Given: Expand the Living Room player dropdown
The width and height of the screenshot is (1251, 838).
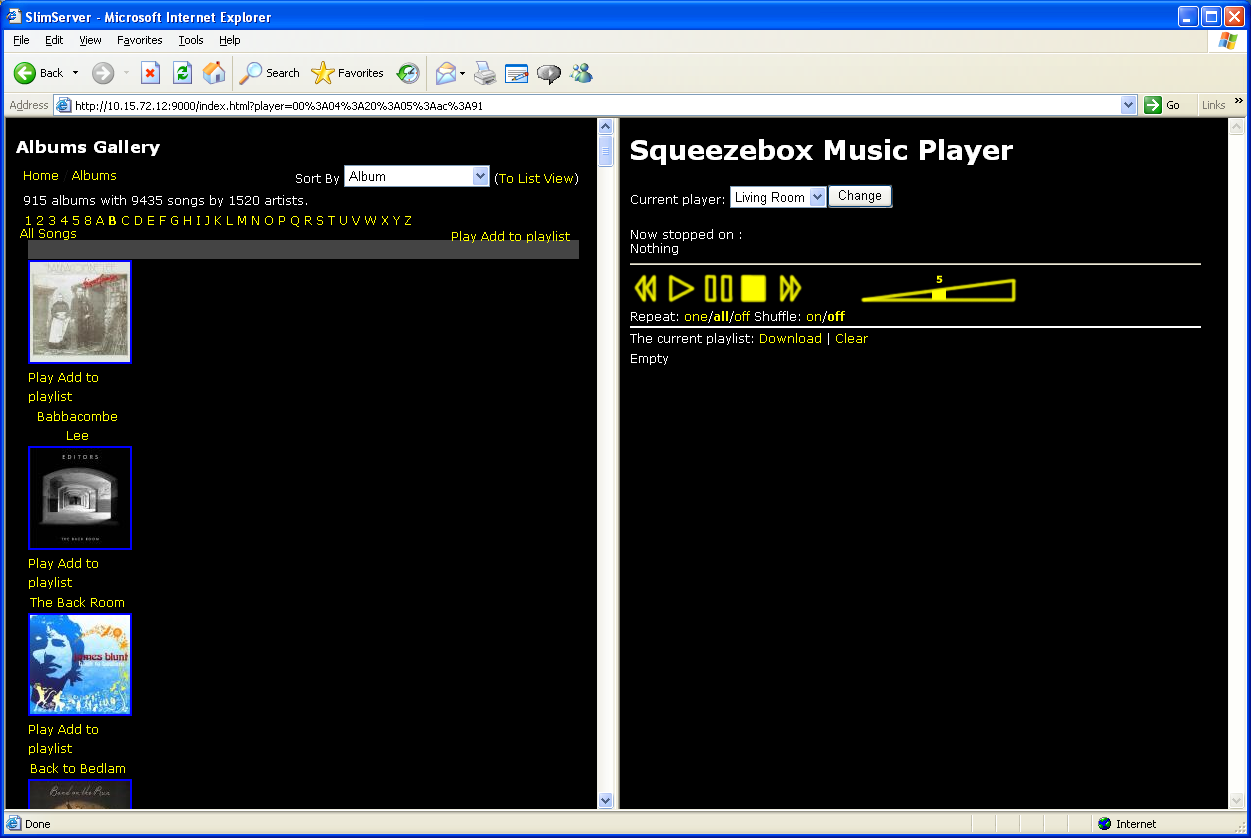Looking at the screenshot, I should tap(817, 197).
